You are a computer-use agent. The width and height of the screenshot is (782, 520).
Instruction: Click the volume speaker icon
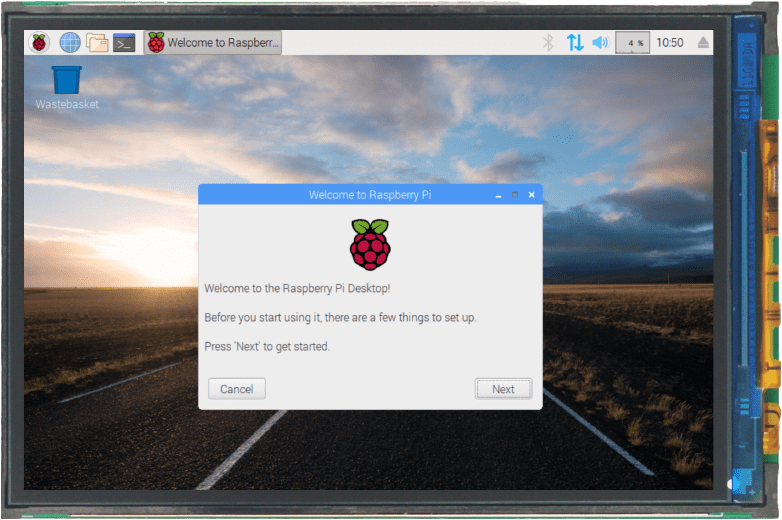600,42
